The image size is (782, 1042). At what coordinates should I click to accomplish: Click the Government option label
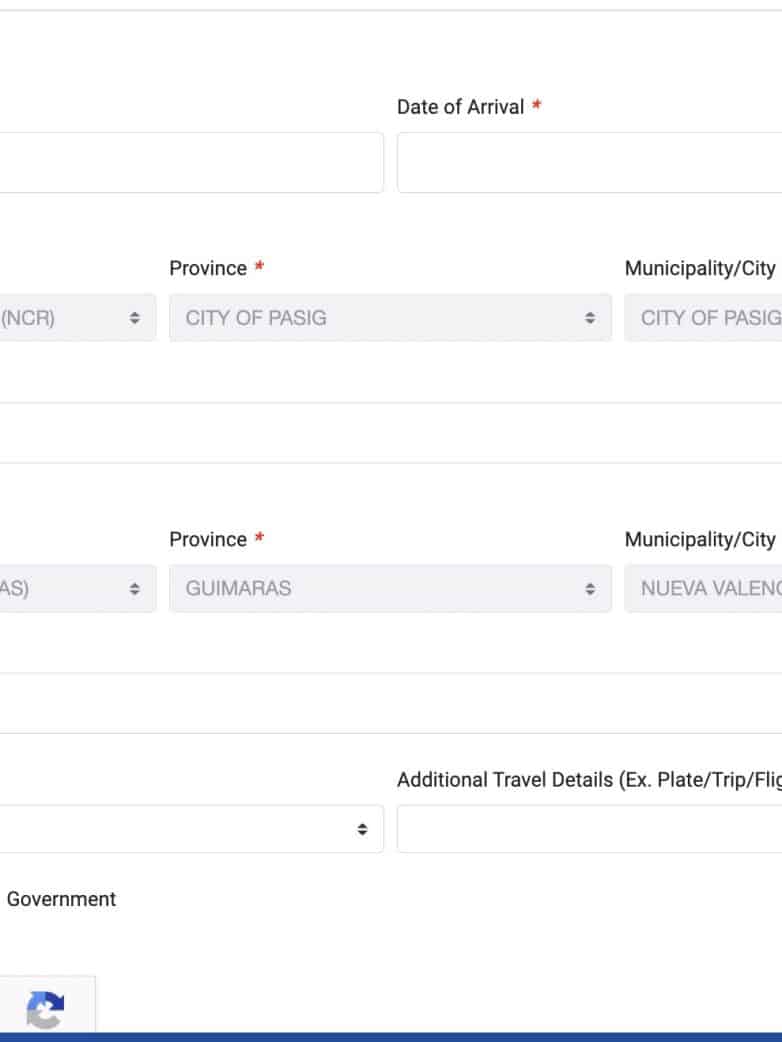pyautogui.click(x=61, y=899)
